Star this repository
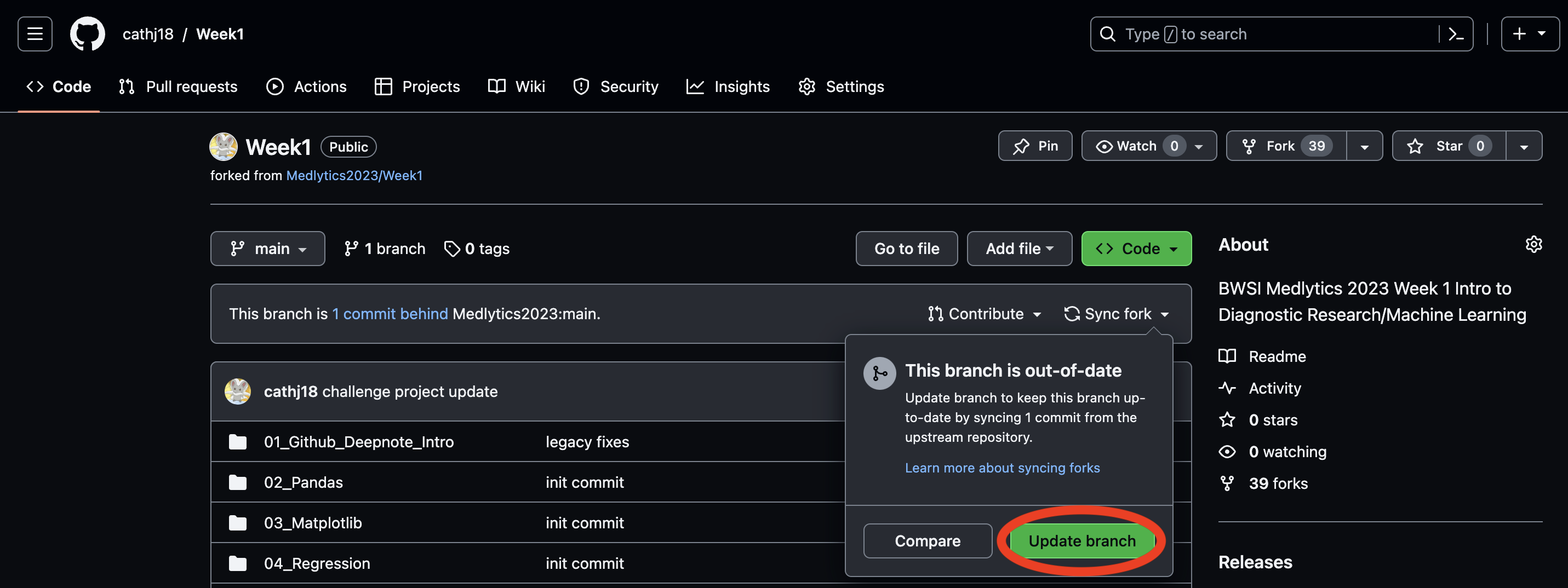 (1449, 146)
